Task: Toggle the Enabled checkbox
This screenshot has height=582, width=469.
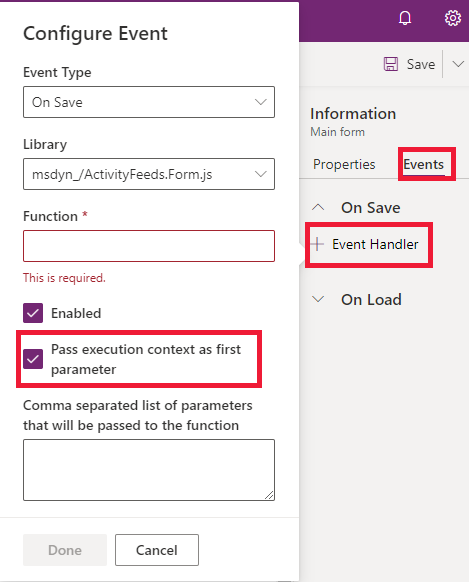Action: 33,313
